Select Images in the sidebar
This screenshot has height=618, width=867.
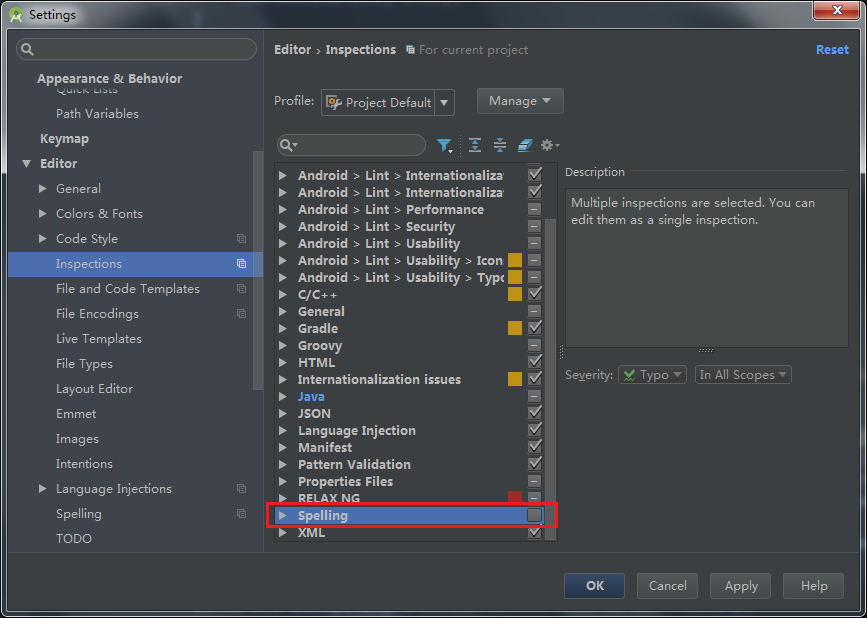pyautogui.click(x=77, y=439)
